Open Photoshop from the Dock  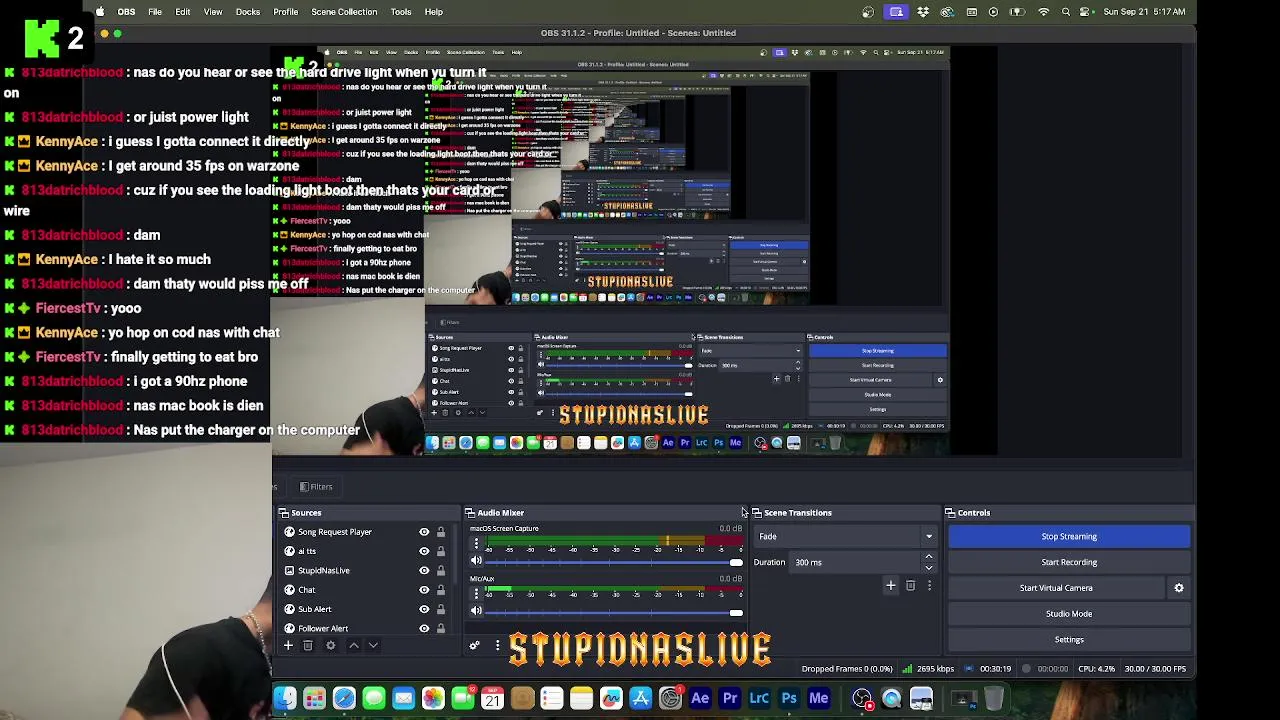[789, 698]
